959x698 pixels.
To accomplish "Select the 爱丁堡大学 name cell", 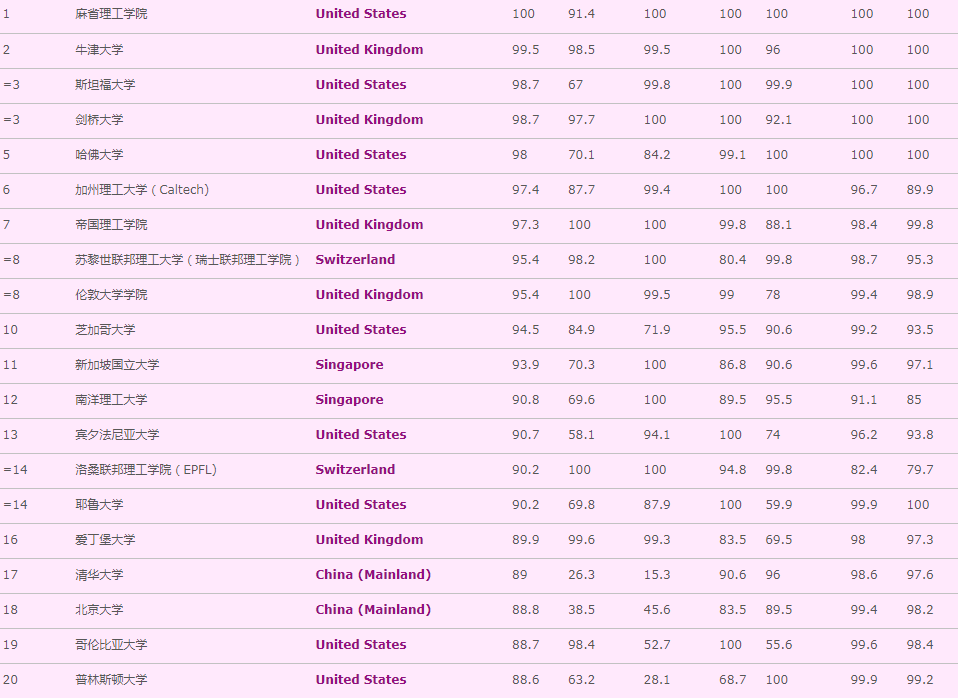I will 105,540.
